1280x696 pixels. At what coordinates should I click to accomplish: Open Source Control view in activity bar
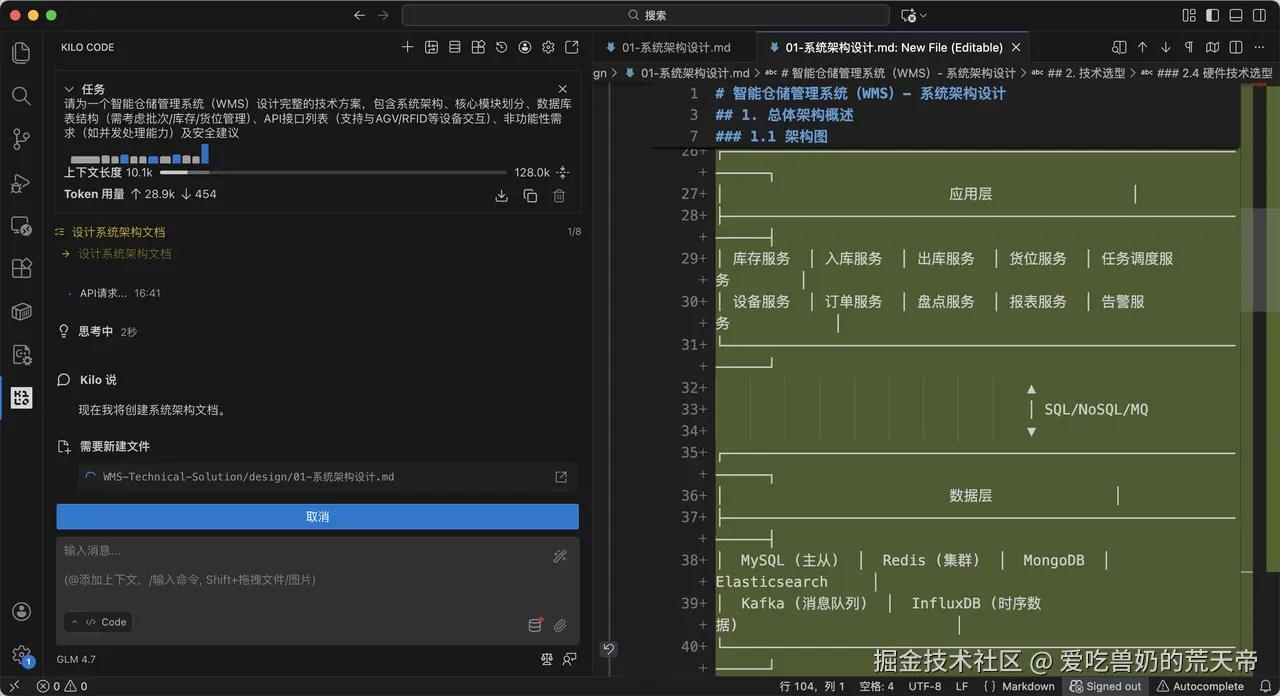[x=20, y=139]
